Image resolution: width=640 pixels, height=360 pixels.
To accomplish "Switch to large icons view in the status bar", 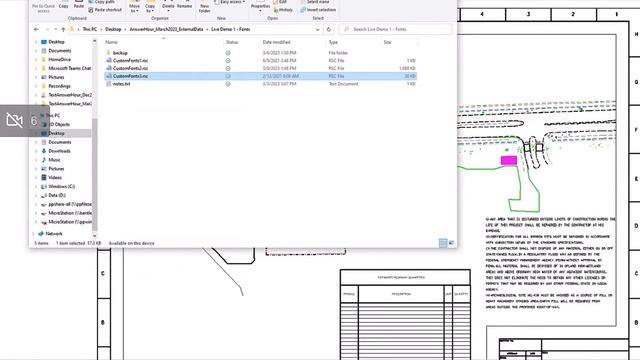I will pyautogui.click(x=451, y=243).
